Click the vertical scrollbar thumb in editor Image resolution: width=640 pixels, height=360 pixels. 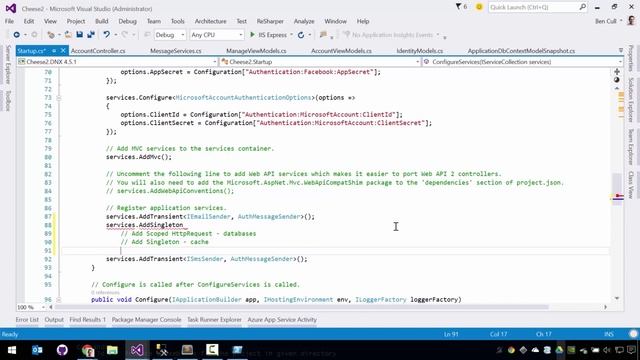coord(617,189)
